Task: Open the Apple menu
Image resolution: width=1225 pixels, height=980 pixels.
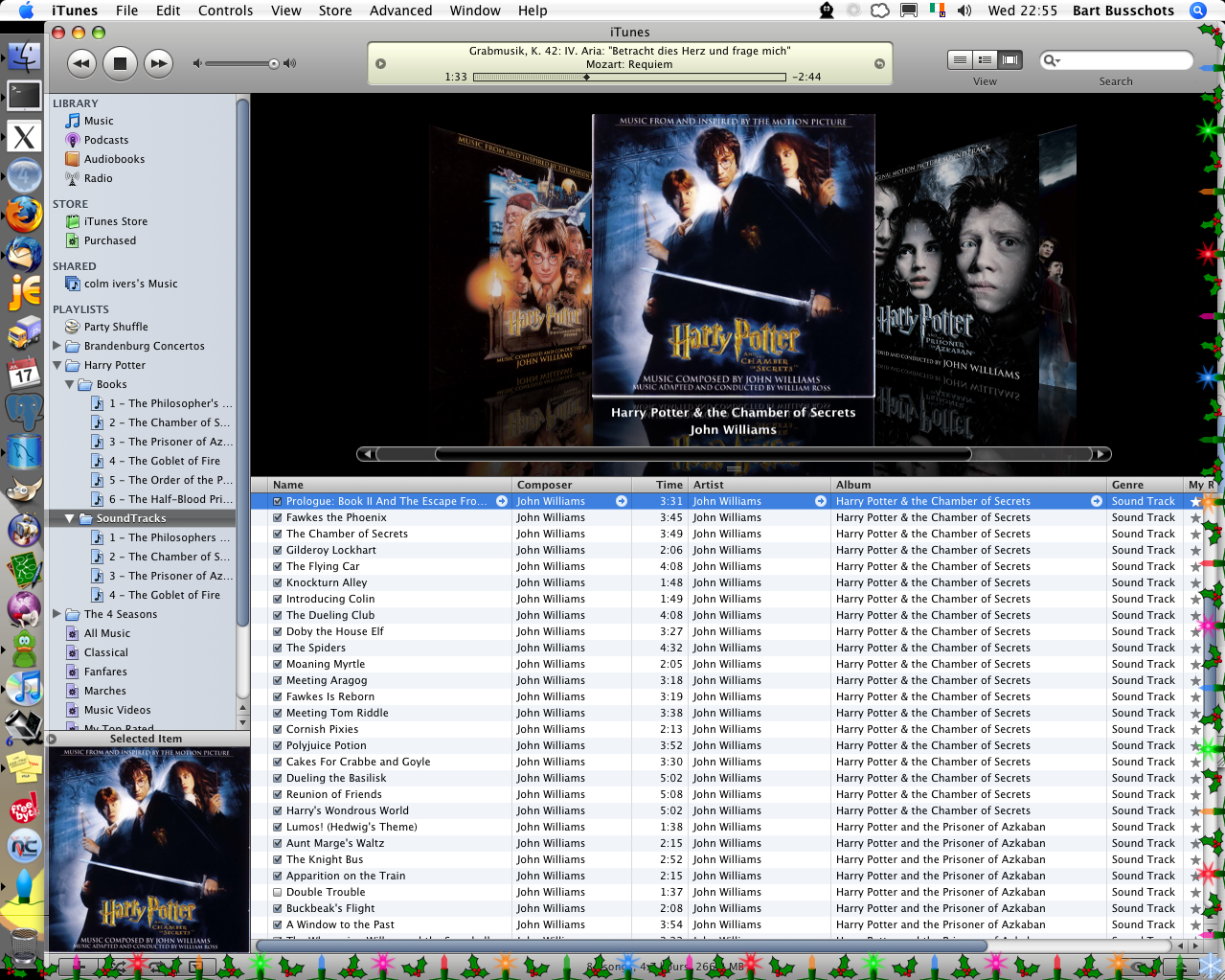Action: pos(26,11)
